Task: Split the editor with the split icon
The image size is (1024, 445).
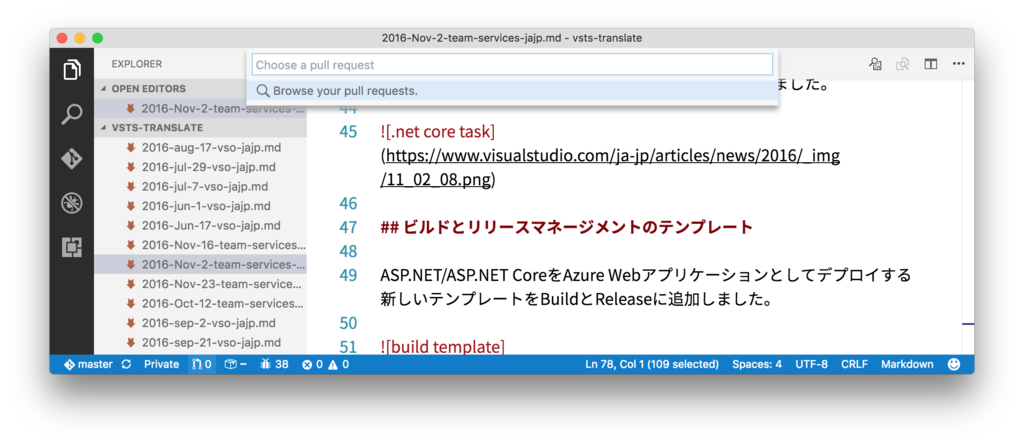Action: tap(931, 64)
